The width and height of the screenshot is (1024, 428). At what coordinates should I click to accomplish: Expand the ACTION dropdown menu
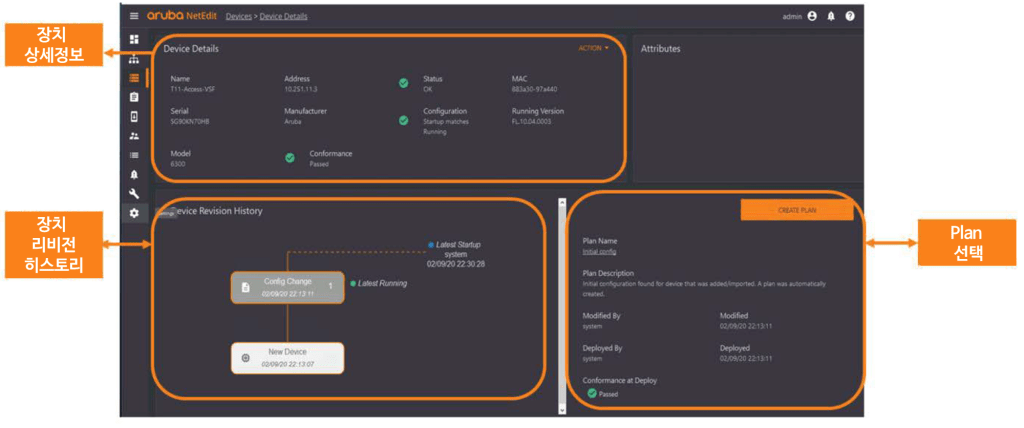tap(593, 47)
